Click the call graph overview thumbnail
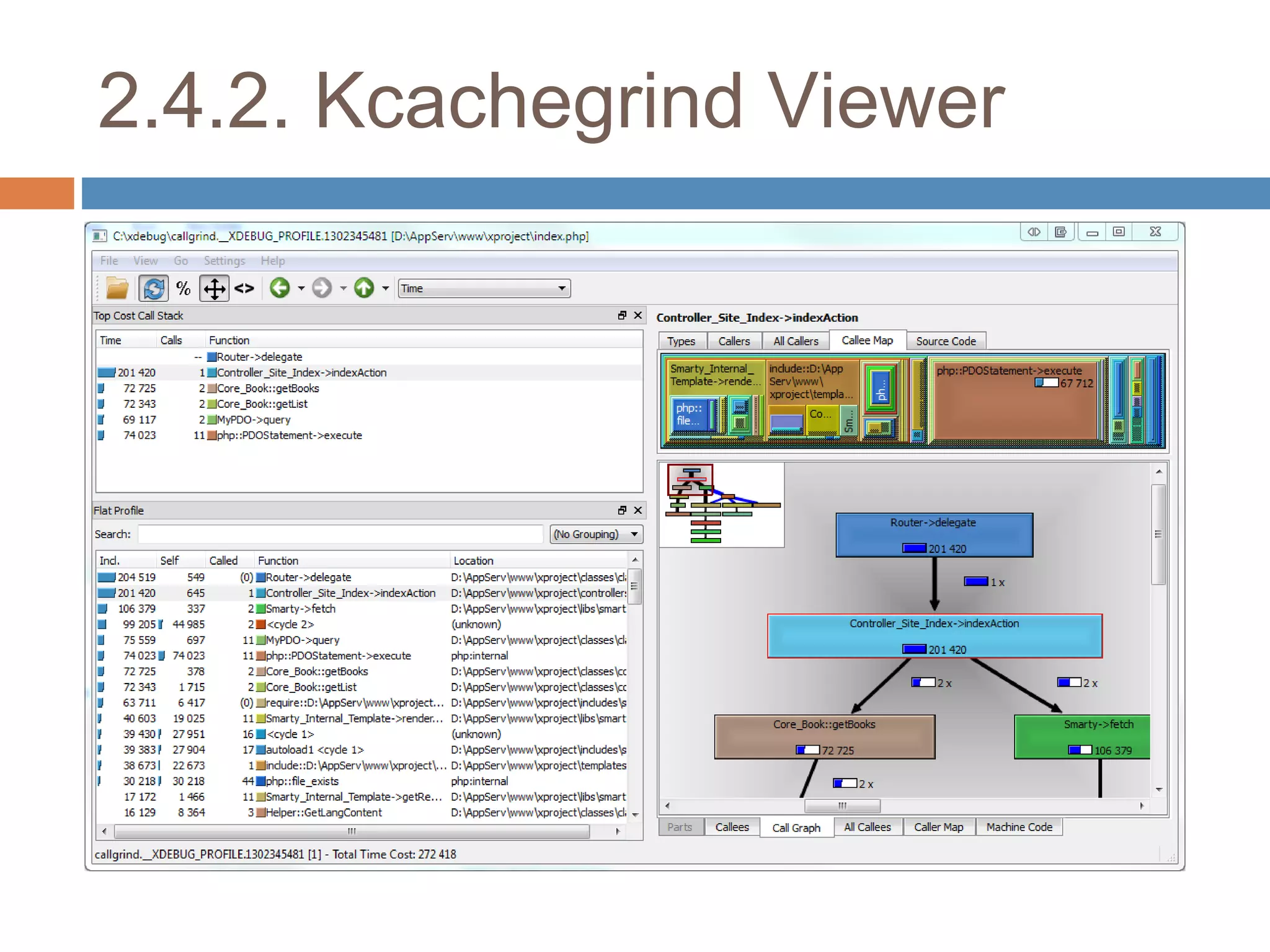 [722, 505]
